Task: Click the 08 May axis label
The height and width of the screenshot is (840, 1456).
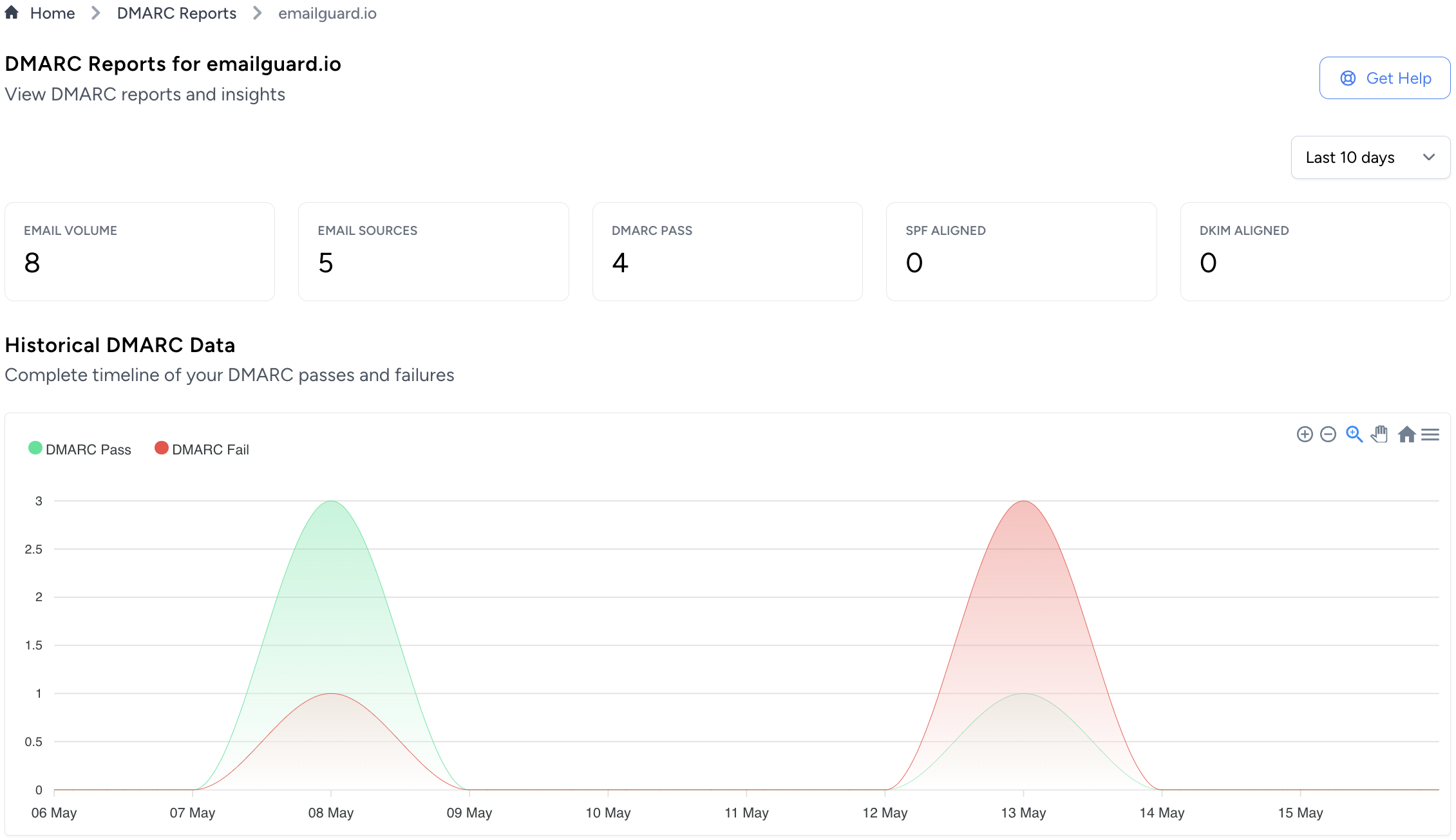Action: 331,813
